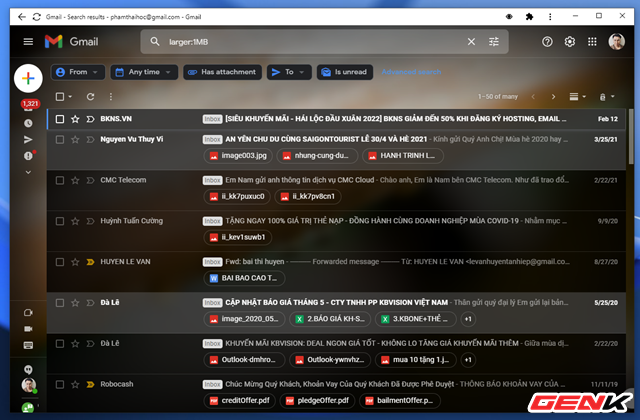Click the 1,321 unread inbox badge
The height and width of the screenshot is (420, 640).
pos(30,104)
